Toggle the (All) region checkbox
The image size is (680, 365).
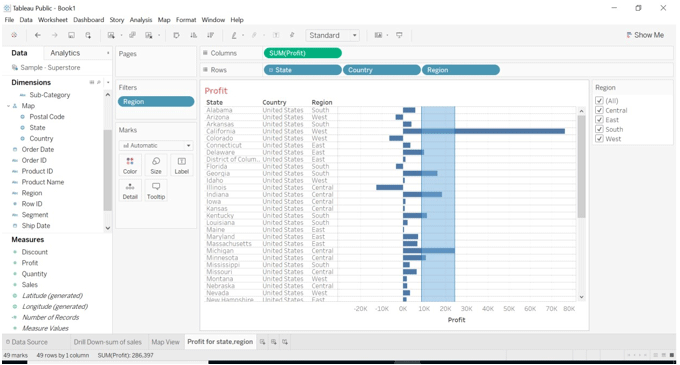coord(599,101)
